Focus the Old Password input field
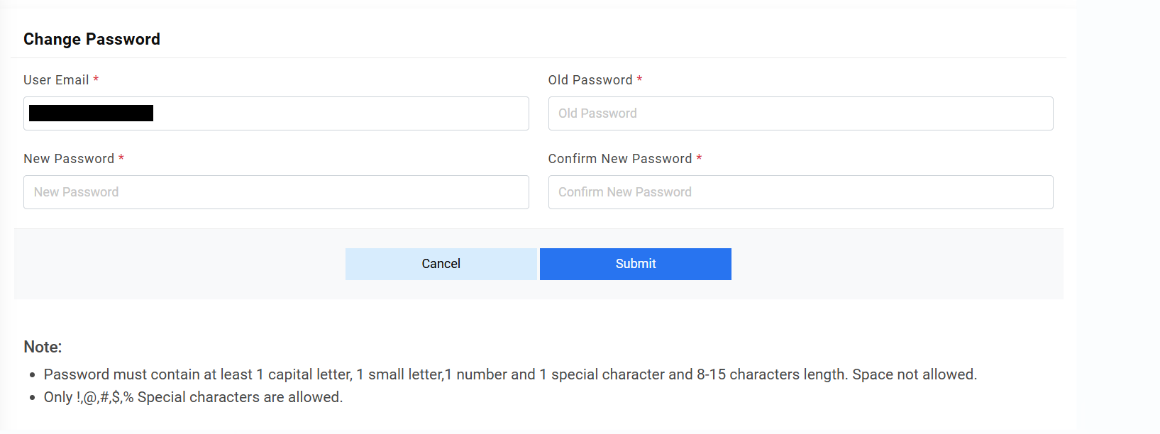The image size is (1160, 434). click(800, 114)
